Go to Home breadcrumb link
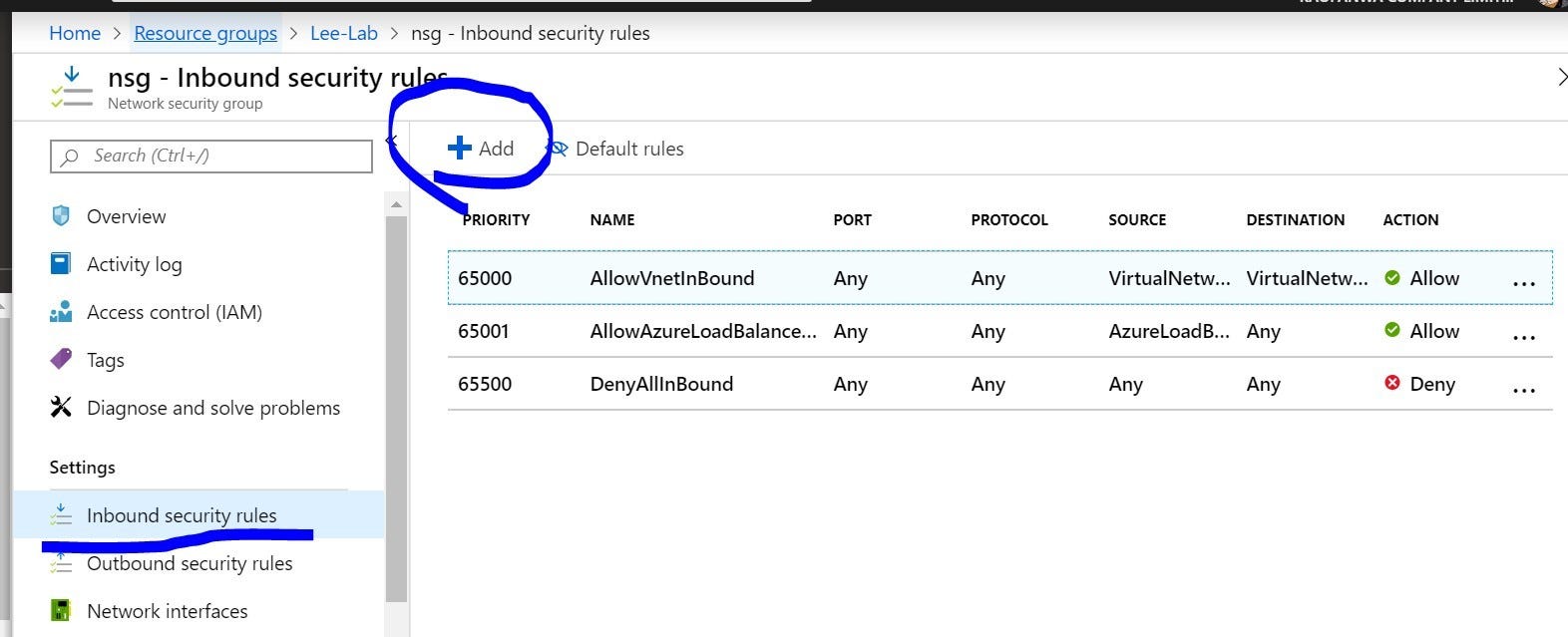The height and width of the screenshot is (637, 1568). (x=75, y=33)
